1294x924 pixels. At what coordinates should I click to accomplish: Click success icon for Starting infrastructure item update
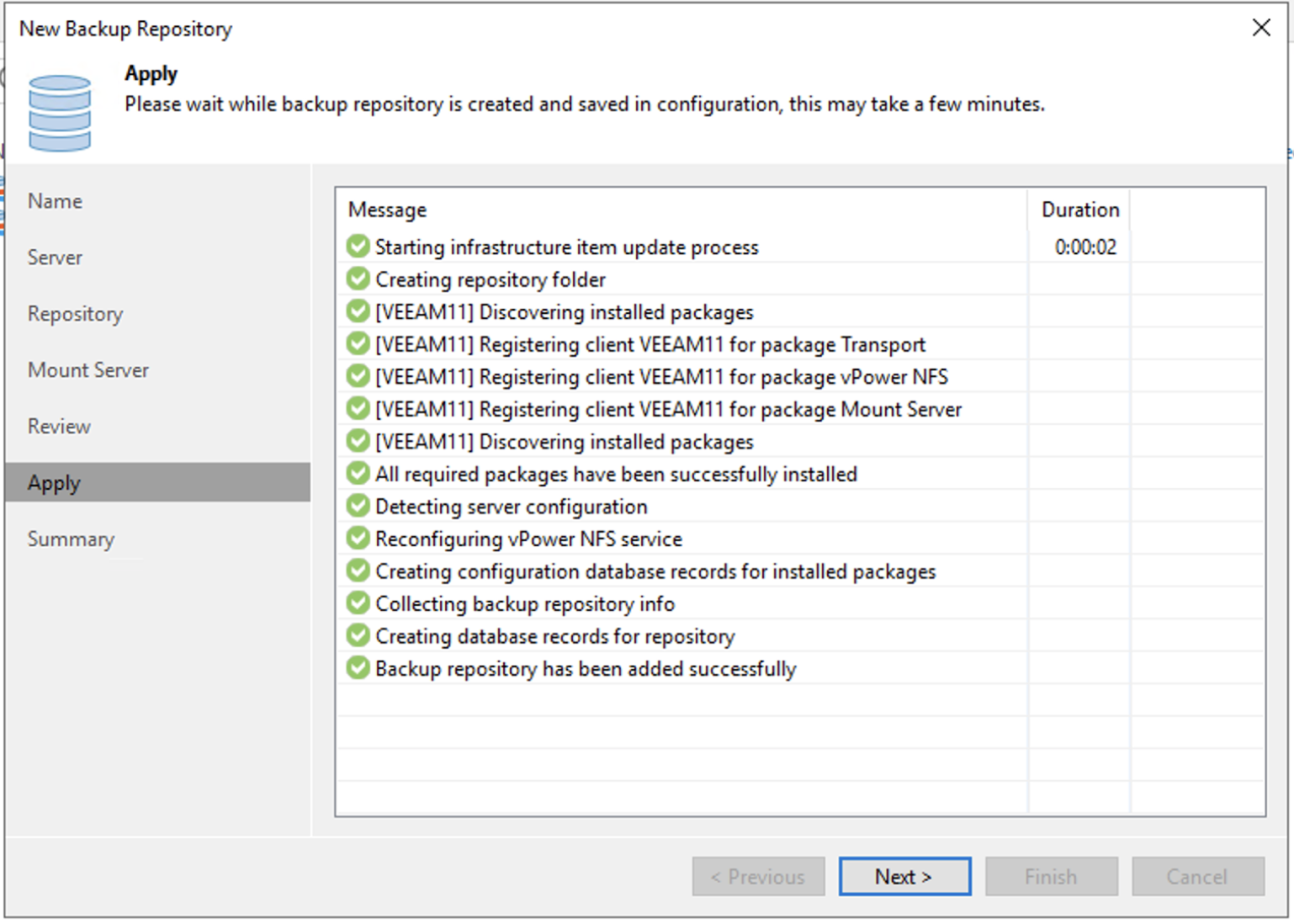pos(358,246)
